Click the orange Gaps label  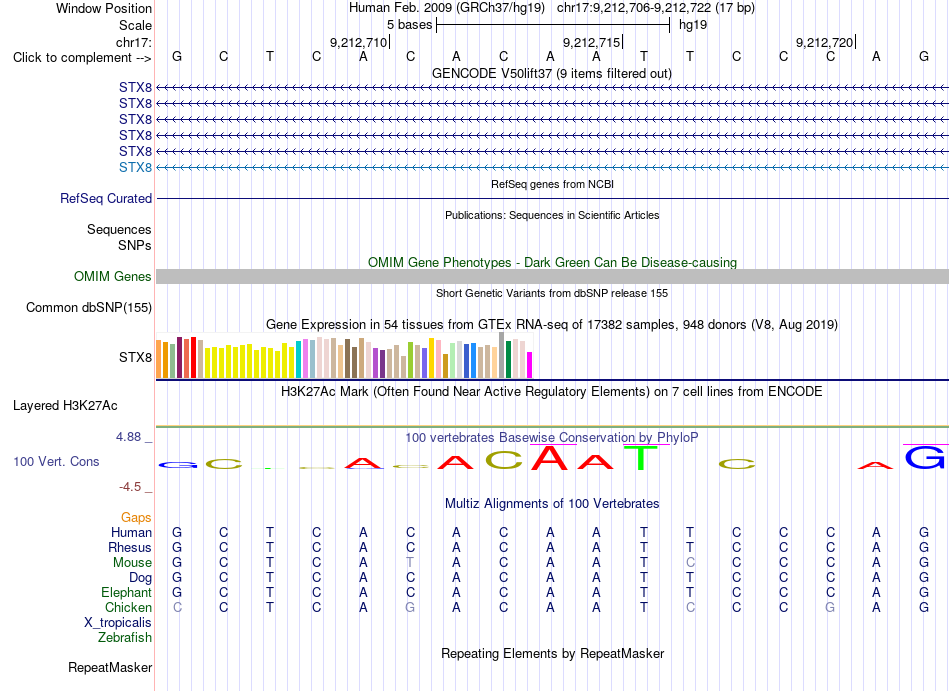(136, 517)
